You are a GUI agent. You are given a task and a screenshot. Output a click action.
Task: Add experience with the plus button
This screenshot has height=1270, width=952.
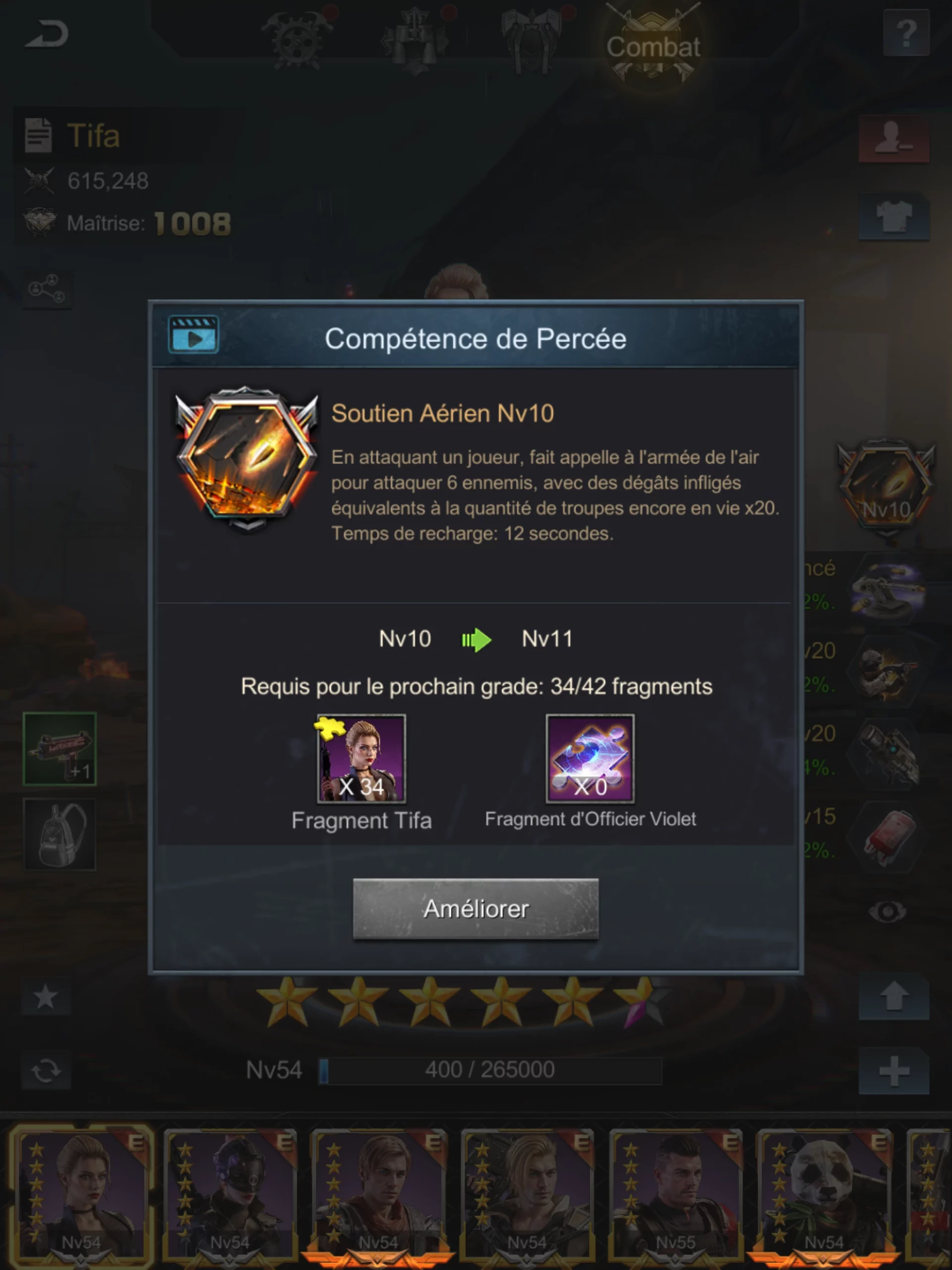tap(894, 1072)
